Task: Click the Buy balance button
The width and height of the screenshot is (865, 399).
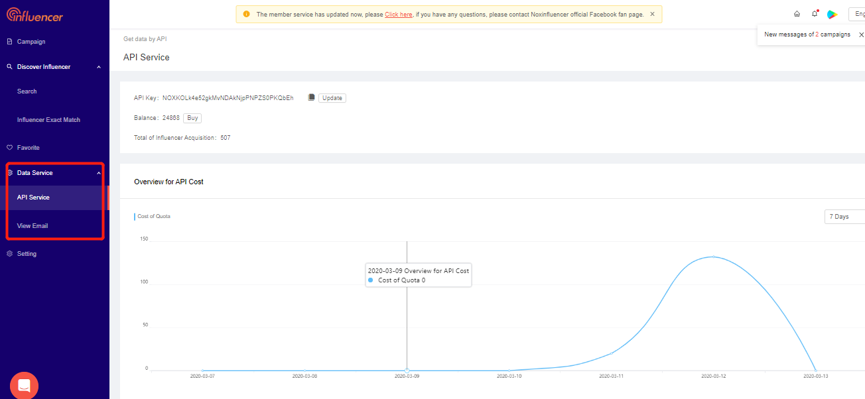Action: coord(192,118)
